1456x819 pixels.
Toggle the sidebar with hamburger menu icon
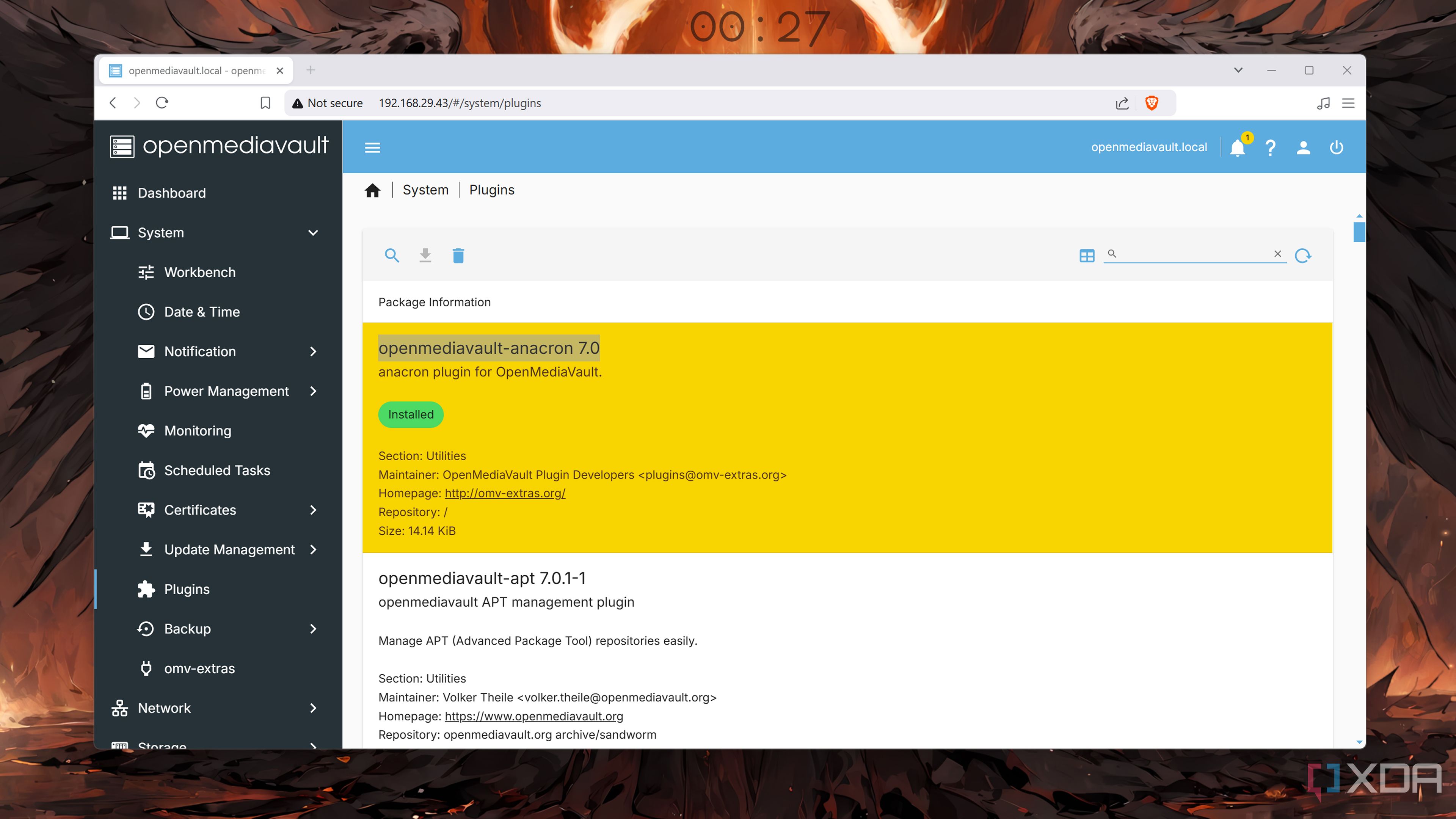click(372, 147)
